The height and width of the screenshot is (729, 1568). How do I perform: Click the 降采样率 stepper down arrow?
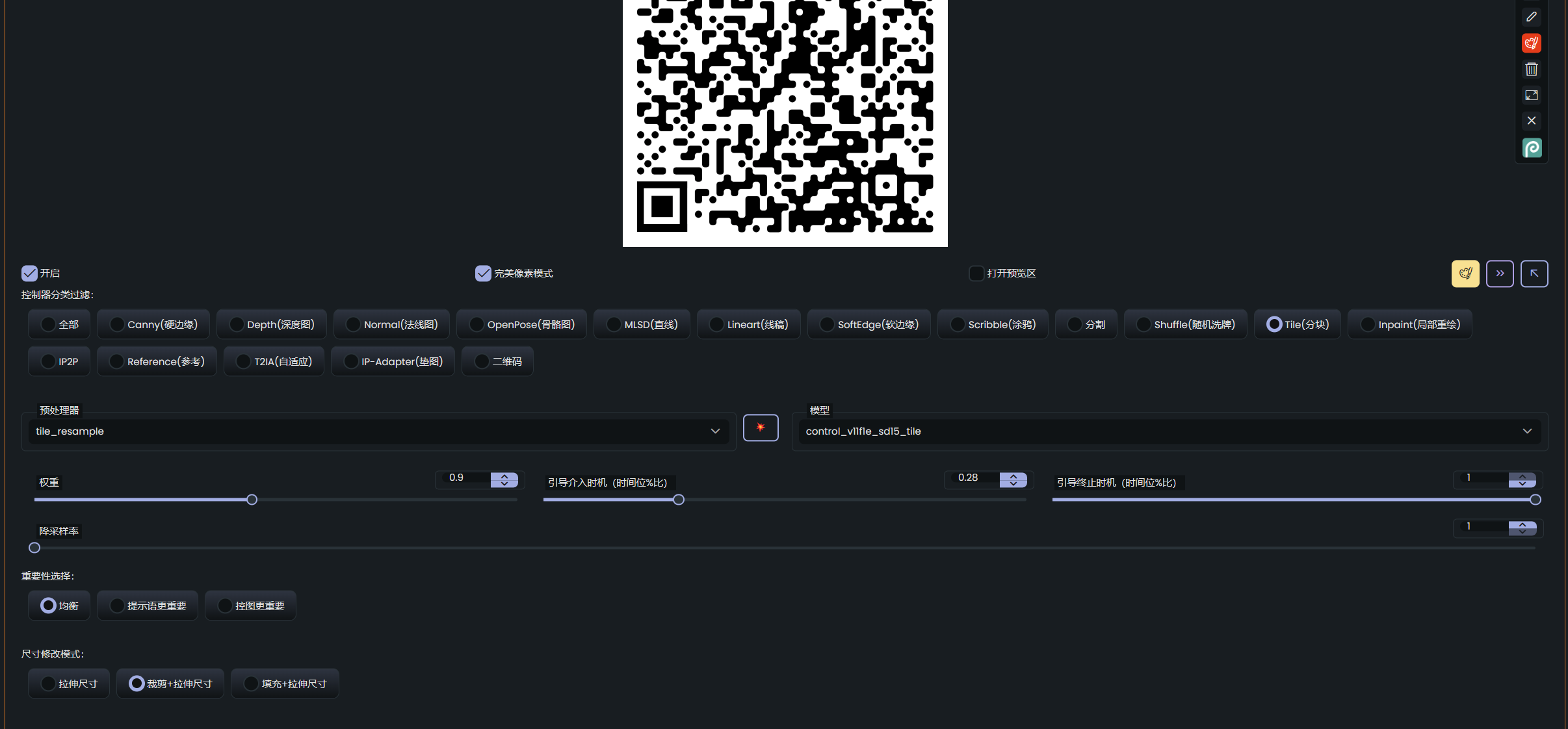click(x=1522, y=531)
